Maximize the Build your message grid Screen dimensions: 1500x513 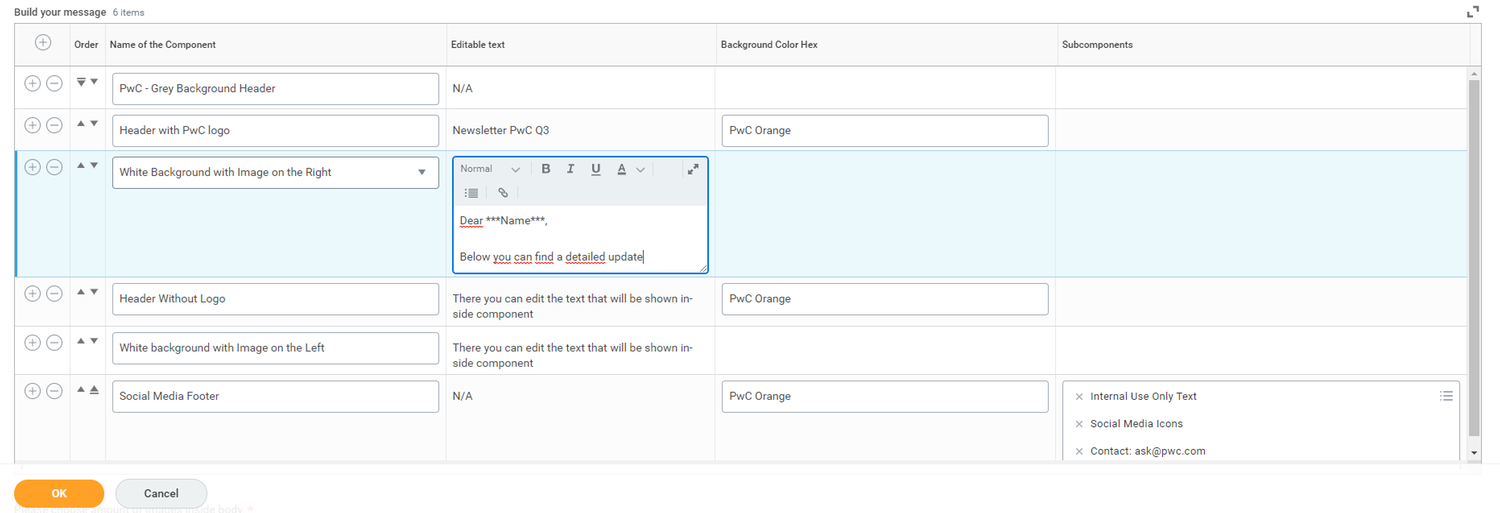click(1473, 12)
